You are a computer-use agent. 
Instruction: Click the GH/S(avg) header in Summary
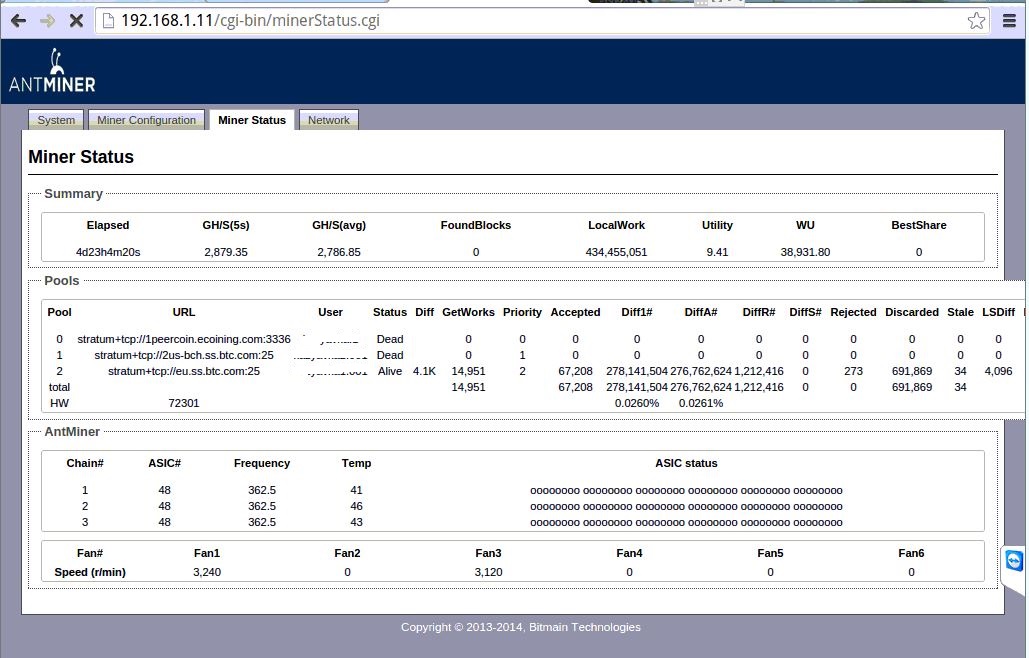tap(338, 225)
